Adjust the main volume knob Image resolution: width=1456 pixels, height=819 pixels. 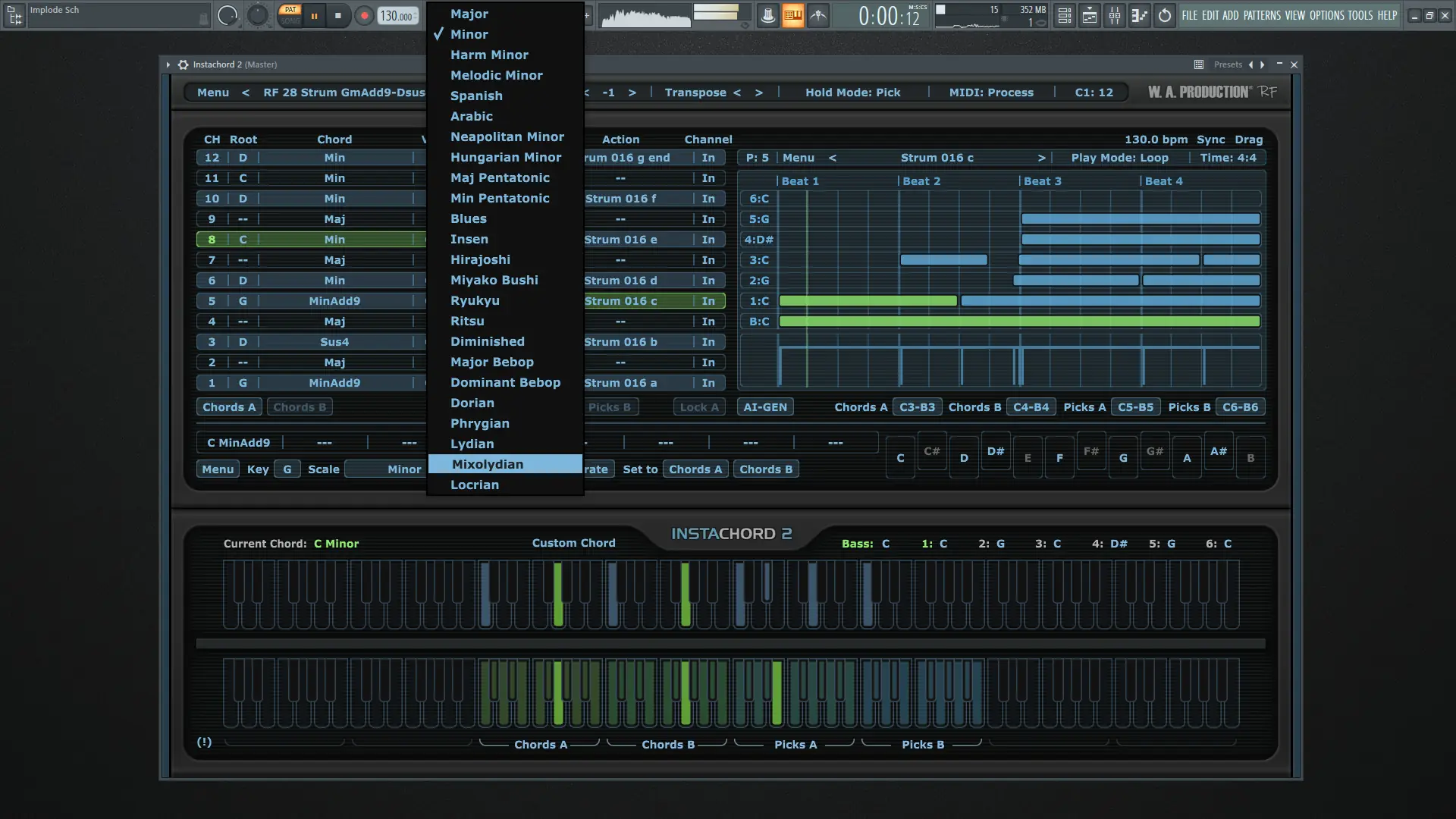click(x=227, y=15)
